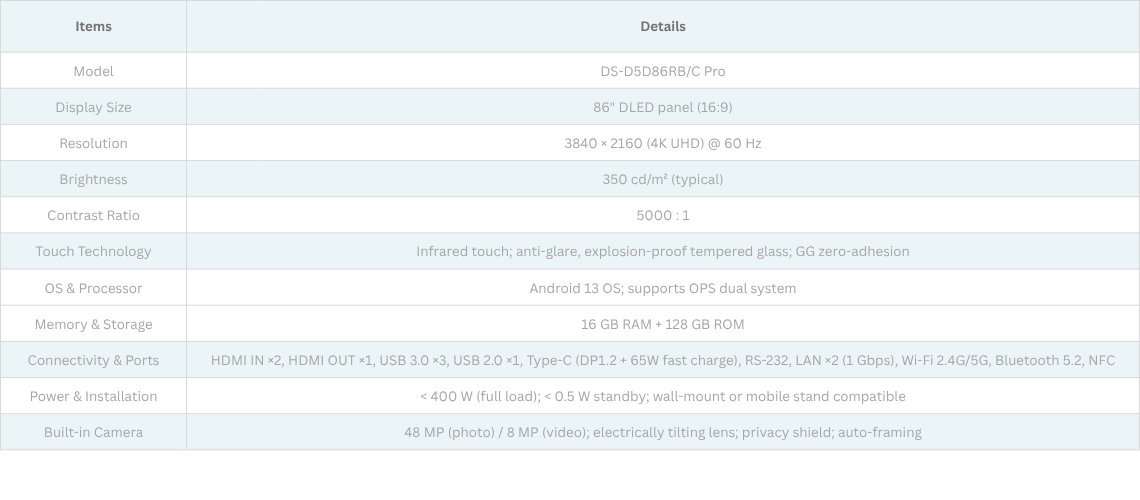The width and height of the screenshot is (1140, 500).
Task: Click the "Details" column header
Action: point(662,26)
